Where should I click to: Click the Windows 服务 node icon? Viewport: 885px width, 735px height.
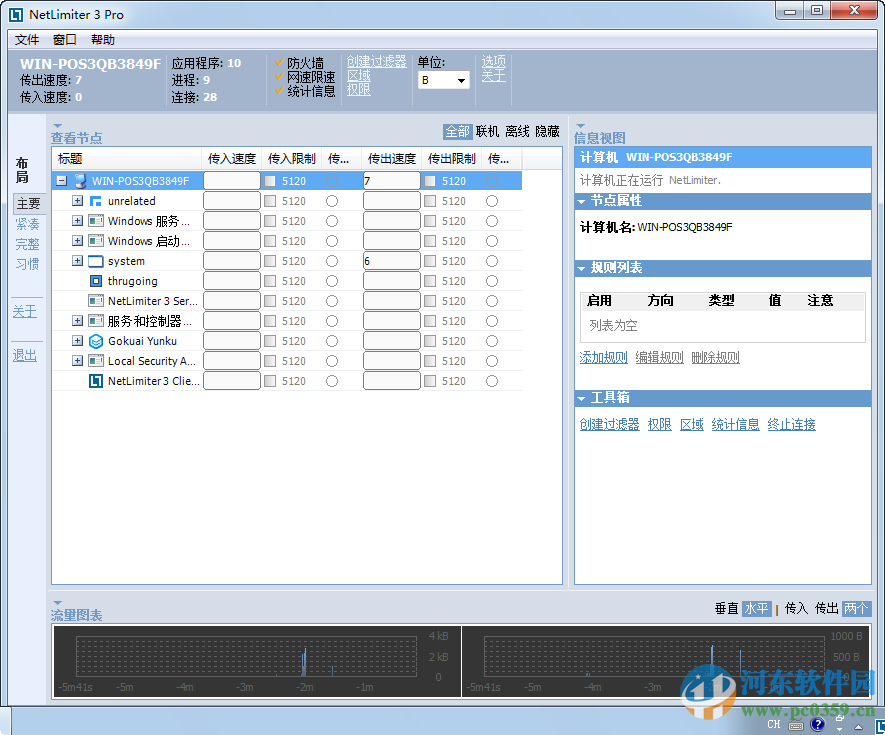[x=95, y=220]
